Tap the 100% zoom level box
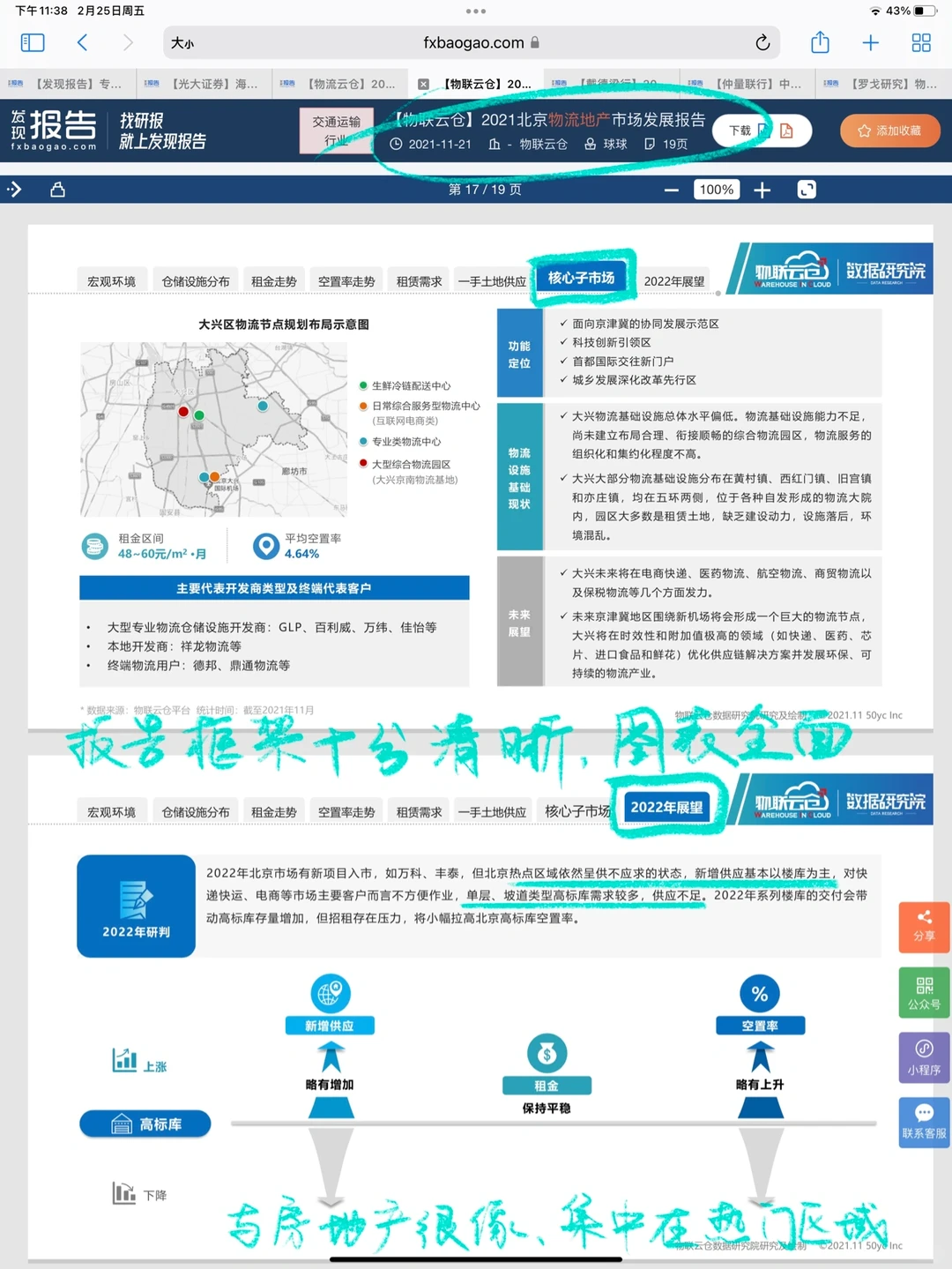The image size is (952, 1269). (x=717, y=189)
